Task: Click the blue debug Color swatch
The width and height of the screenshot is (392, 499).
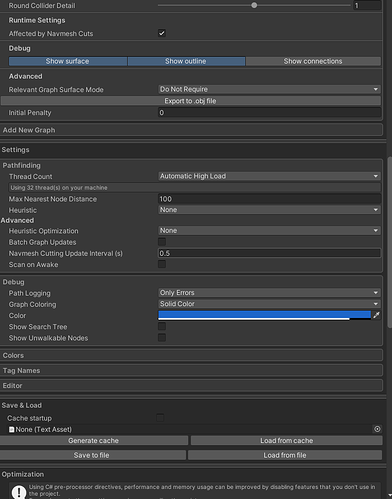Action: tap(264, 315)
